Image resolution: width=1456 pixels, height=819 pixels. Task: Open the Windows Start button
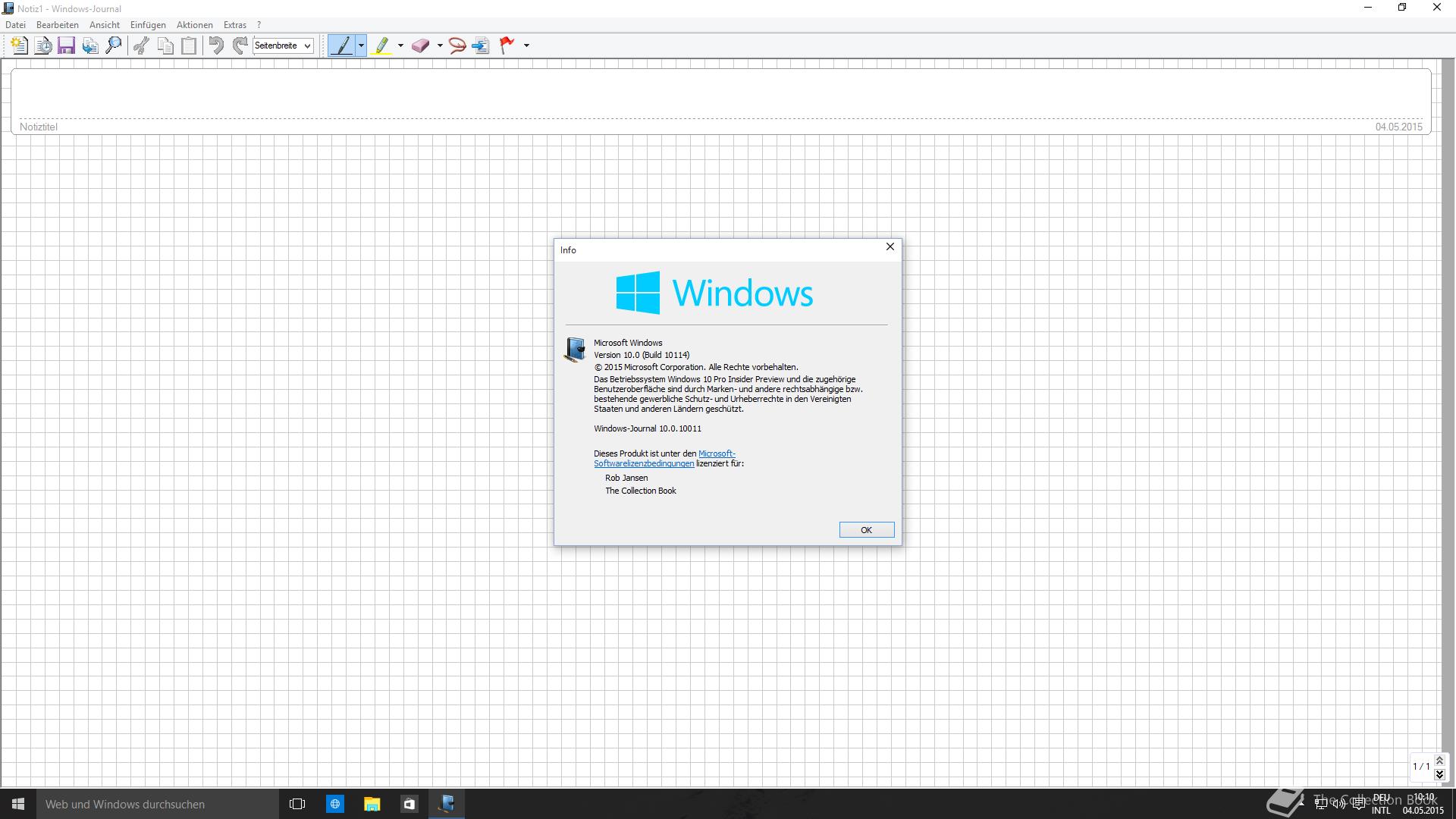point(18,804)
